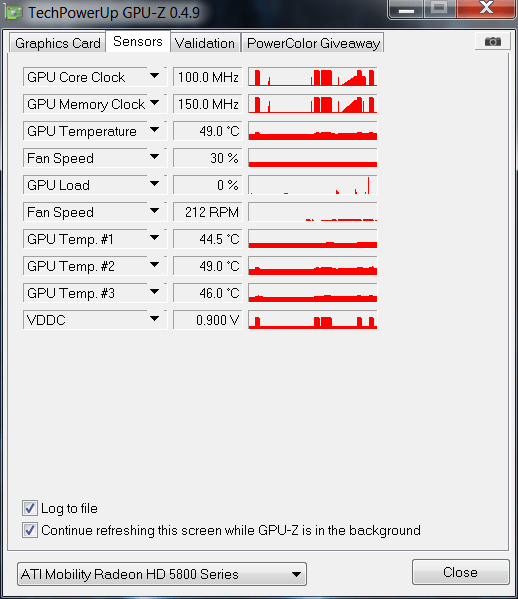
Task: Expand the GPU Load dropdown arrow
Action: pos(155,185)
